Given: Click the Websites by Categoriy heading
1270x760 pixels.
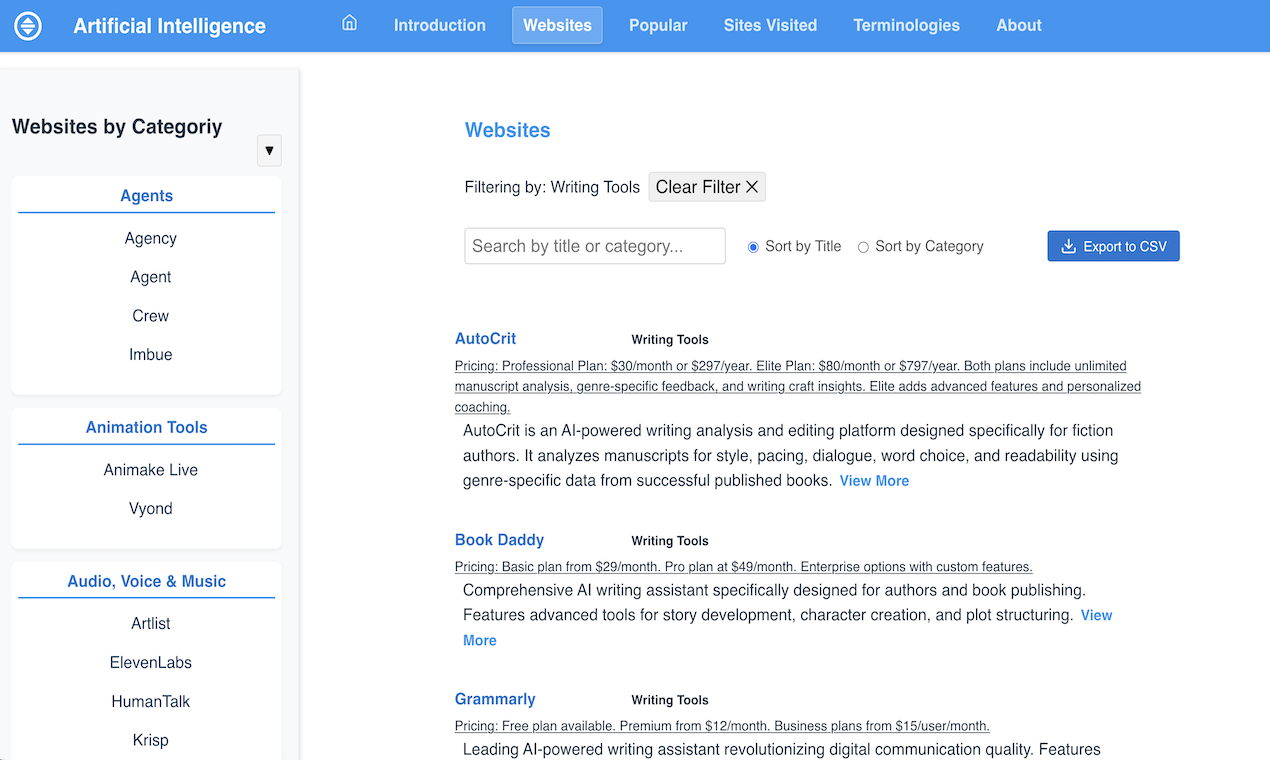Looking at the screenshot, I should [117, 127].
